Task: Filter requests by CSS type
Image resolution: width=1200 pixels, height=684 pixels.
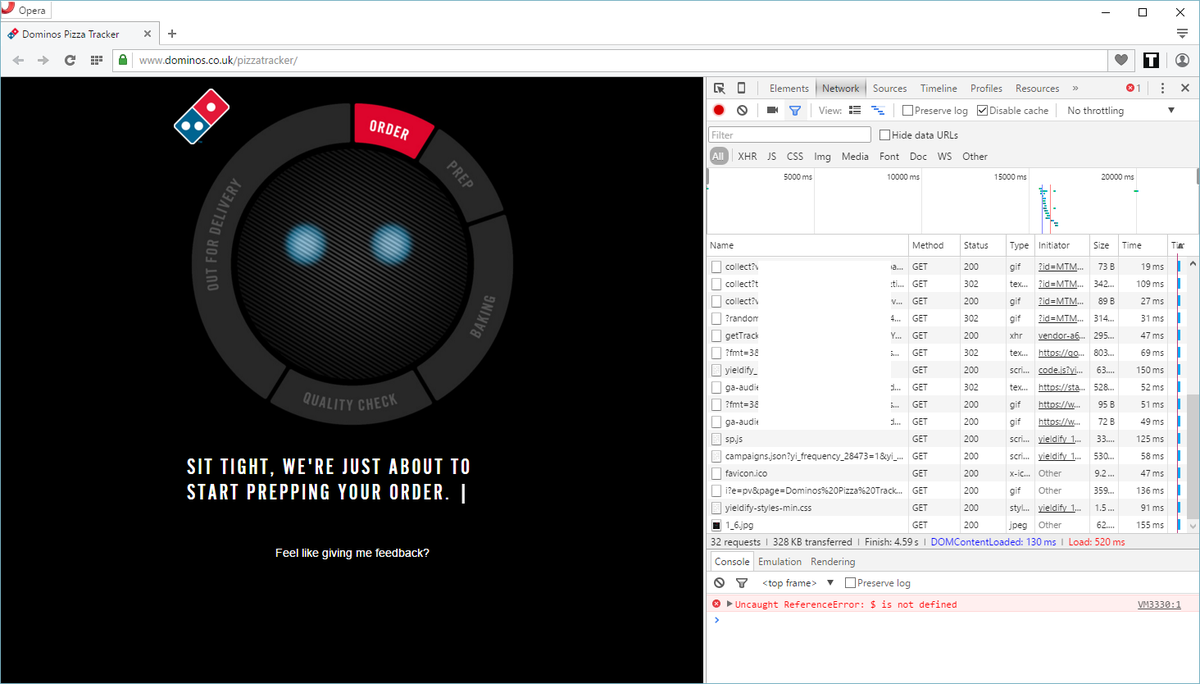Action: coord(795,156)
